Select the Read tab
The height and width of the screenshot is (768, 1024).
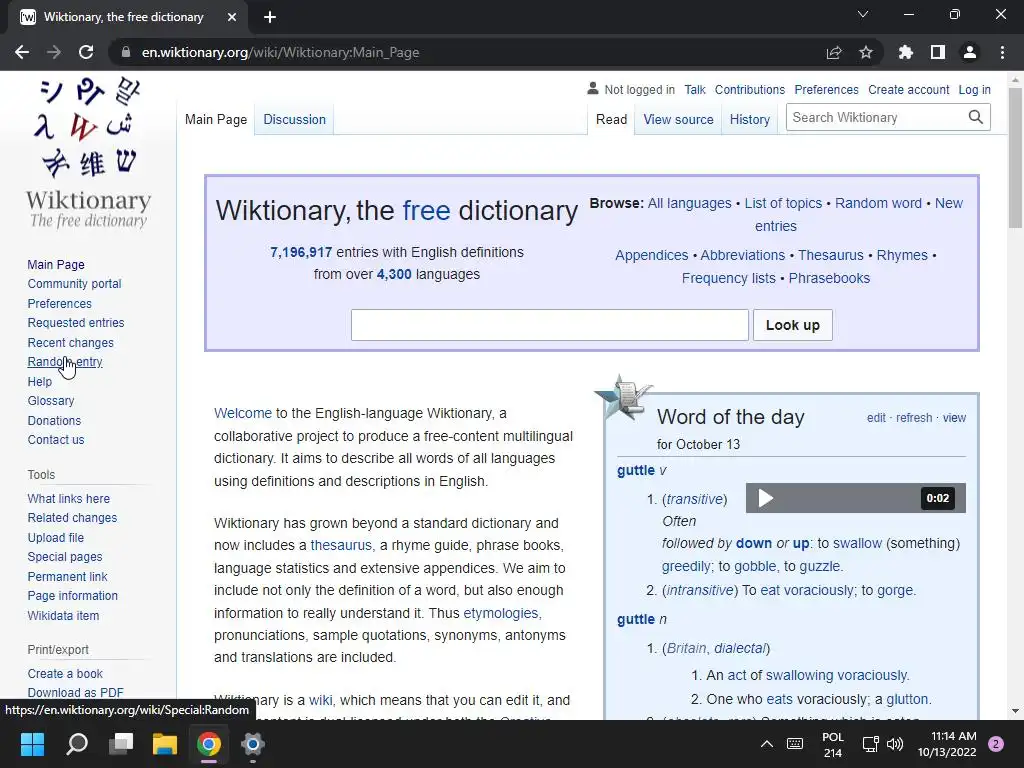pos(611,120)
